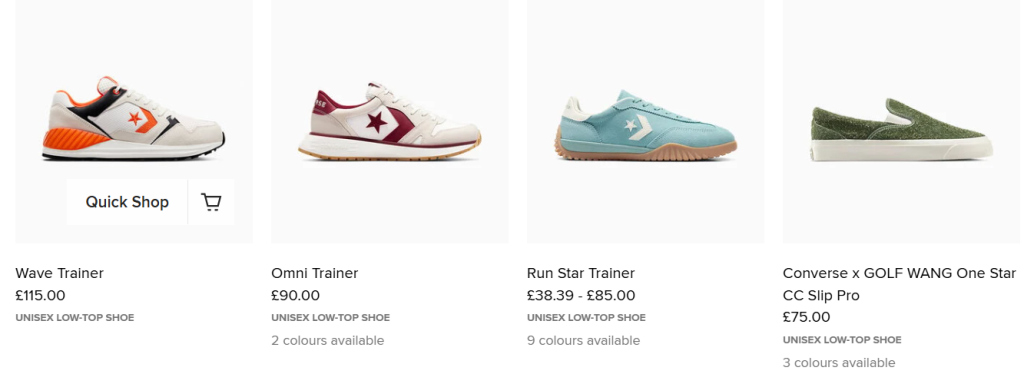View 9 colours available for Run Star
Viewport: 1024px width, 384px height.
(x=584, y=340)
